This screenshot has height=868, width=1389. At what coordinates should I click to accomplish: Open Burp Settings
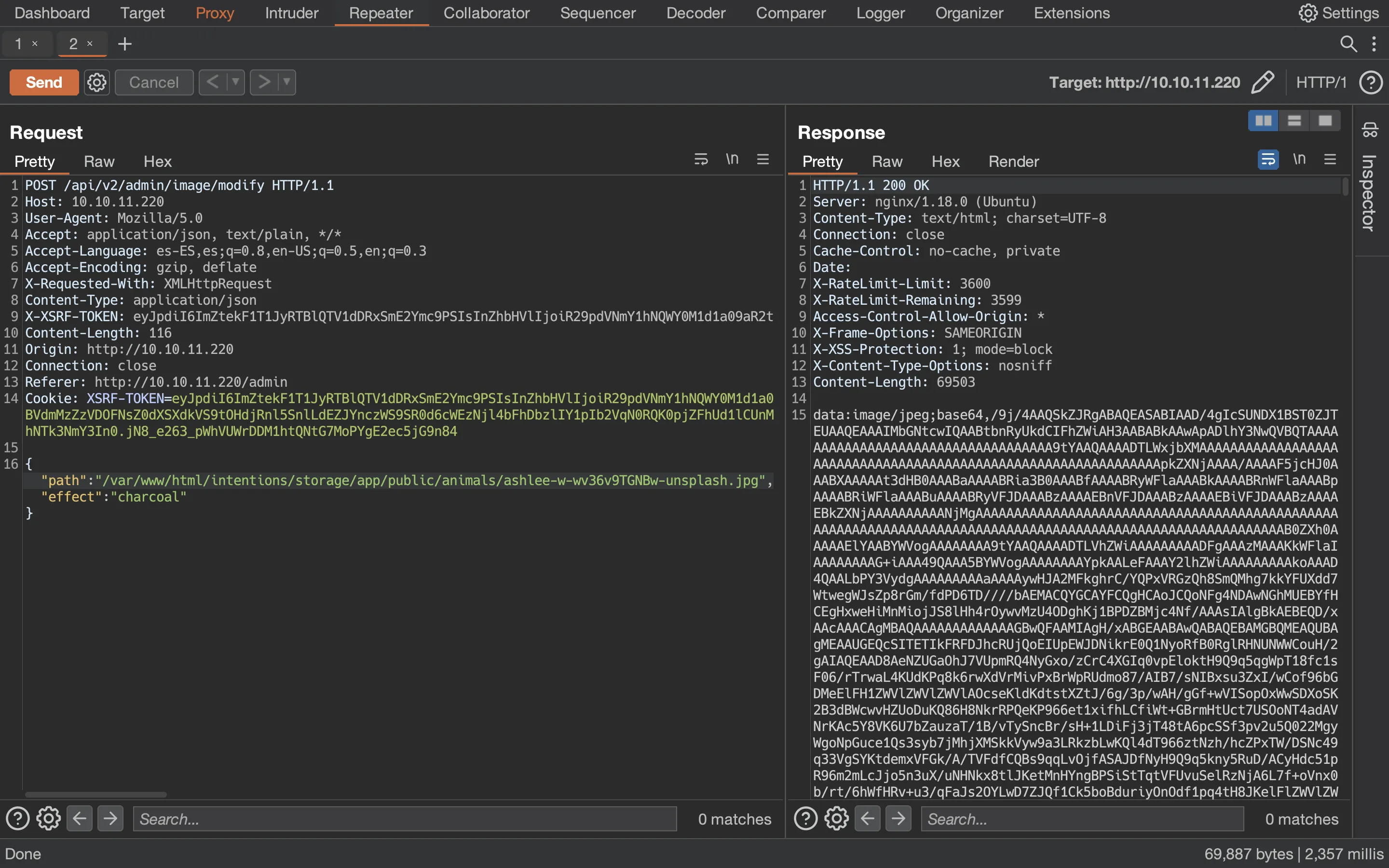click(x=1338, y=13)
